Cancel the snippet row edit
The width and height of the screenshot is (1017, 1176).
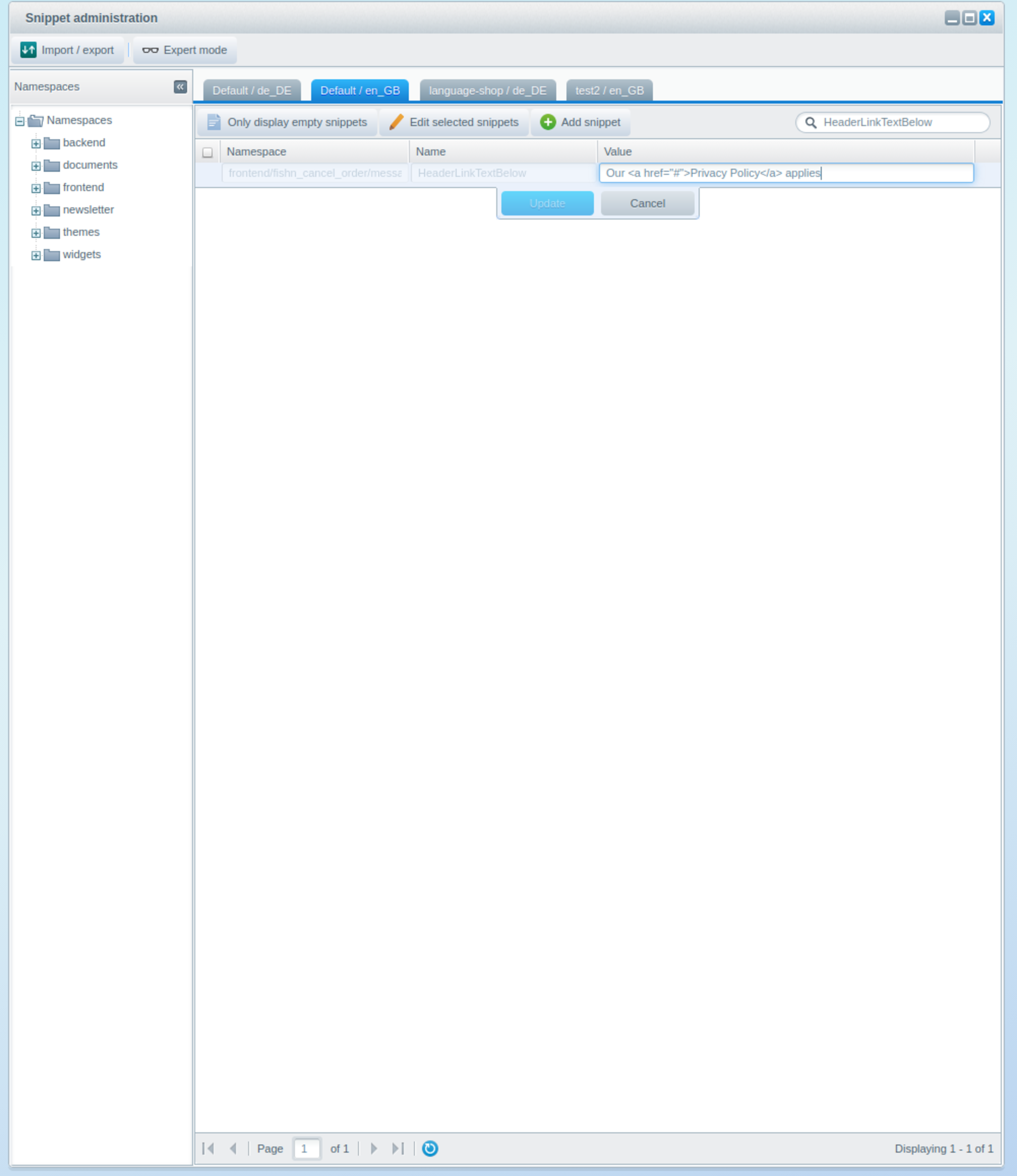click(x=647, y=203)
